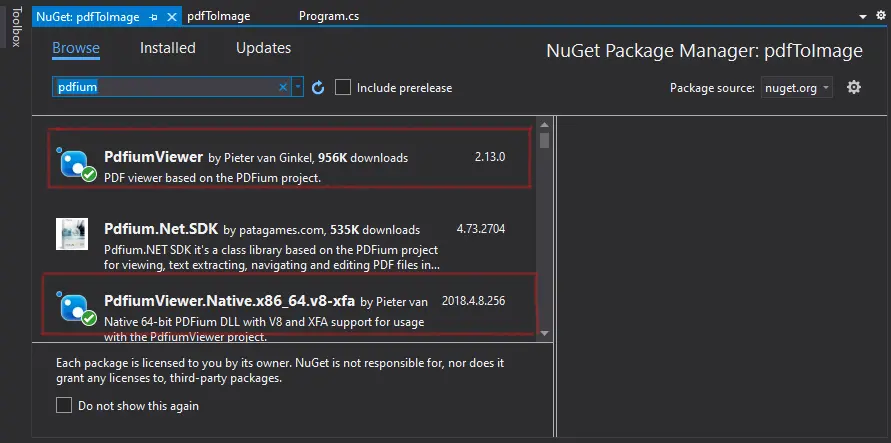
Task: Open the Package source dropdown
Action: (797, 88)
